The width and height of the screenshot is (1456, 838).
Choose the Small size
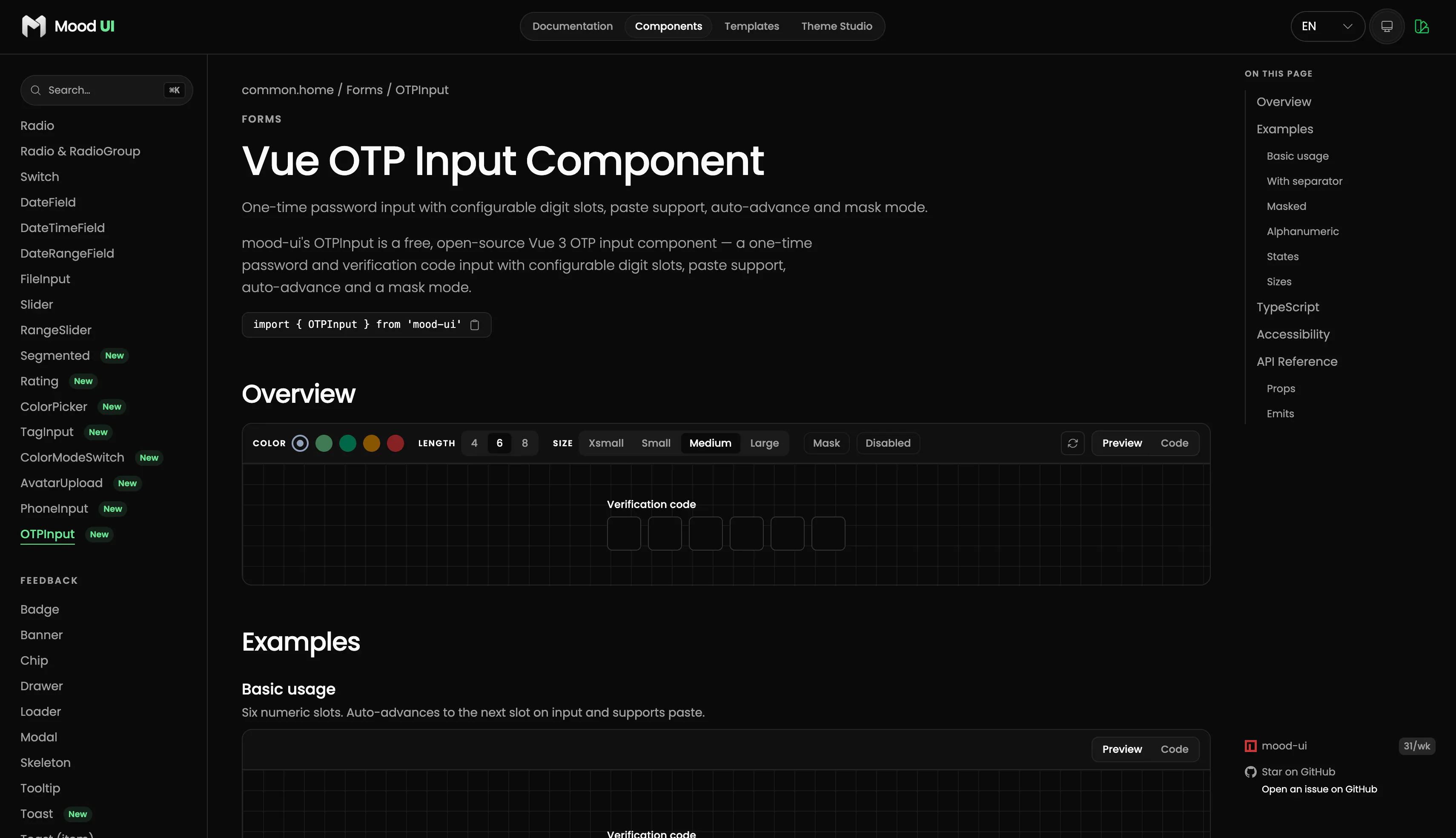point(656,443)
